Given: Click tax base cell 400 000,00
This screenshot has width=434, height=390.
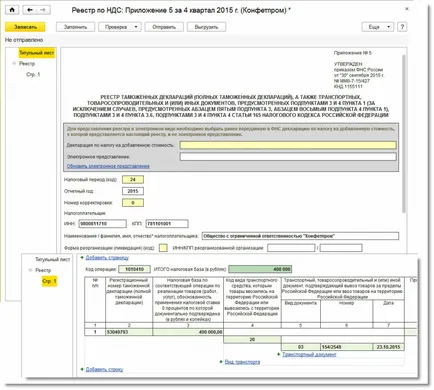Looking at the screenshot, I should 188,332.
